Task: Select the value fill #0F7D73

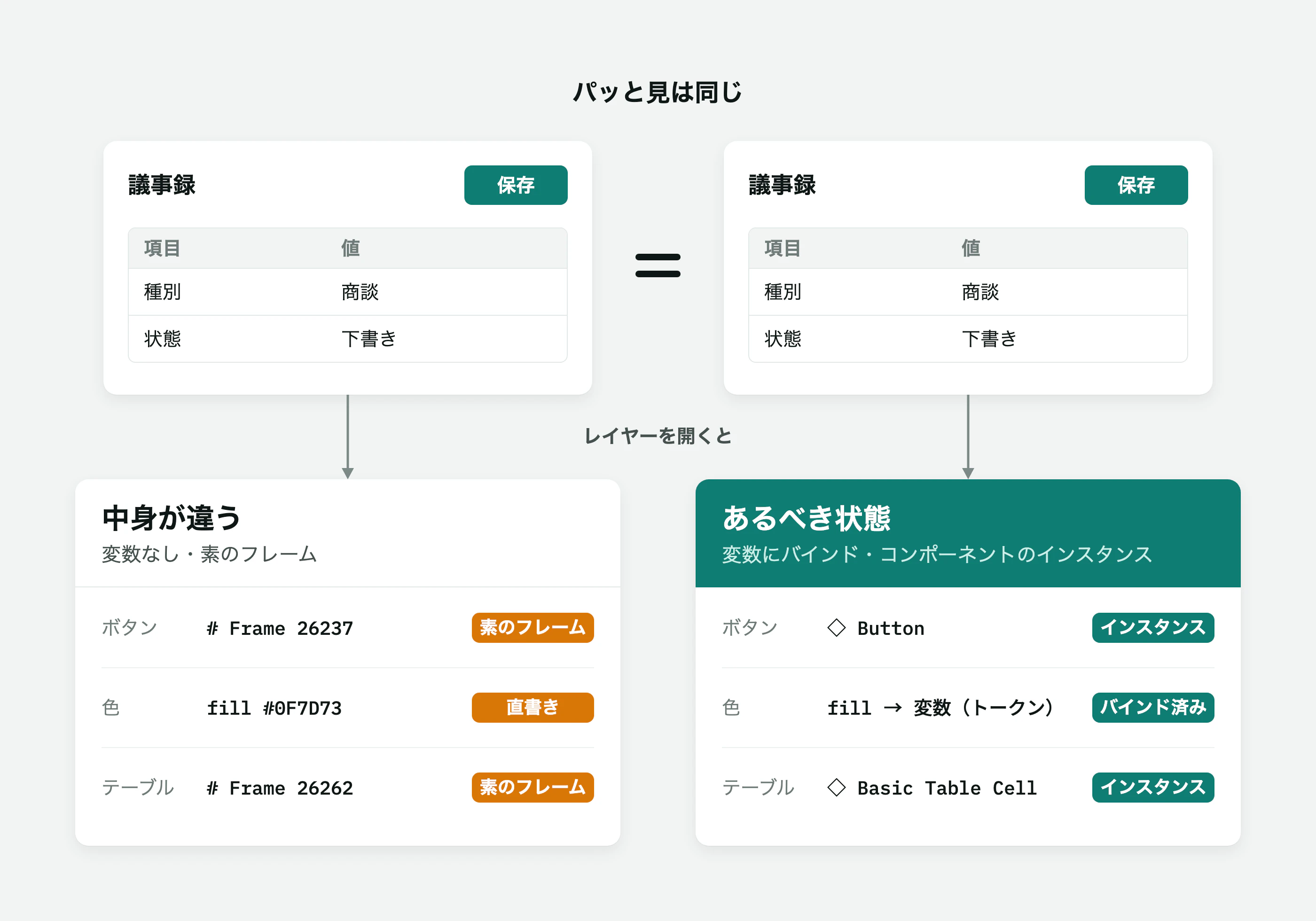Action: (x=274, y=709)
